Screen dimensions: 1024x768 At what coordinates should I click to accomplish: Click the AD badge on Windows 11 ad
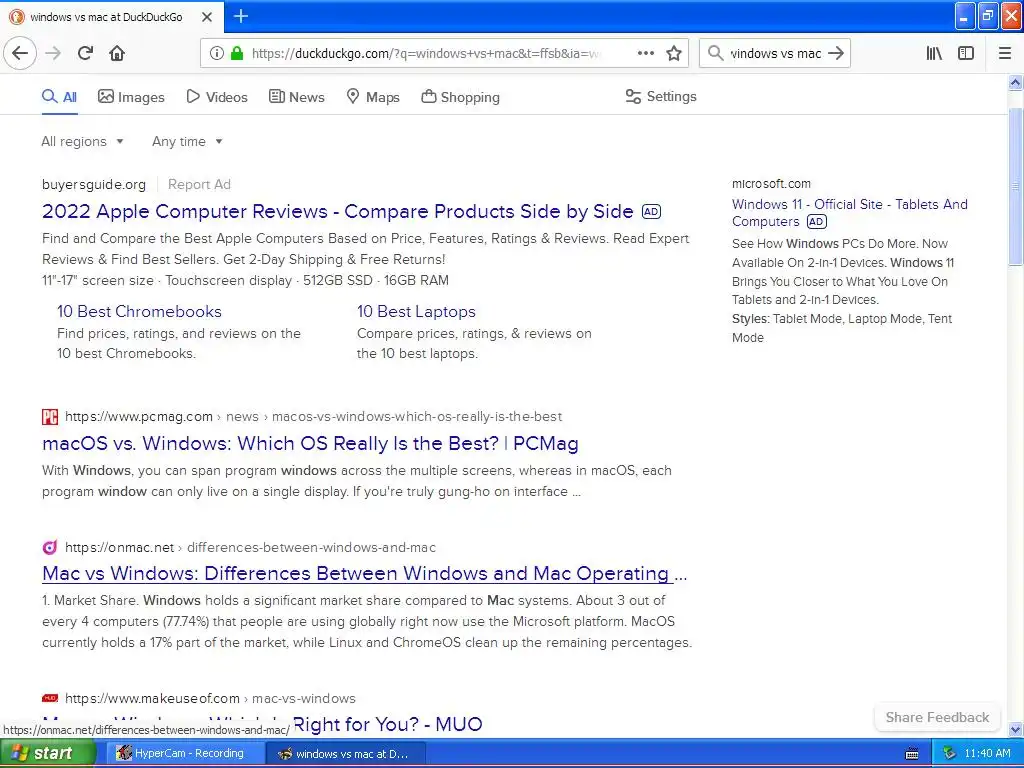point(816,222)
